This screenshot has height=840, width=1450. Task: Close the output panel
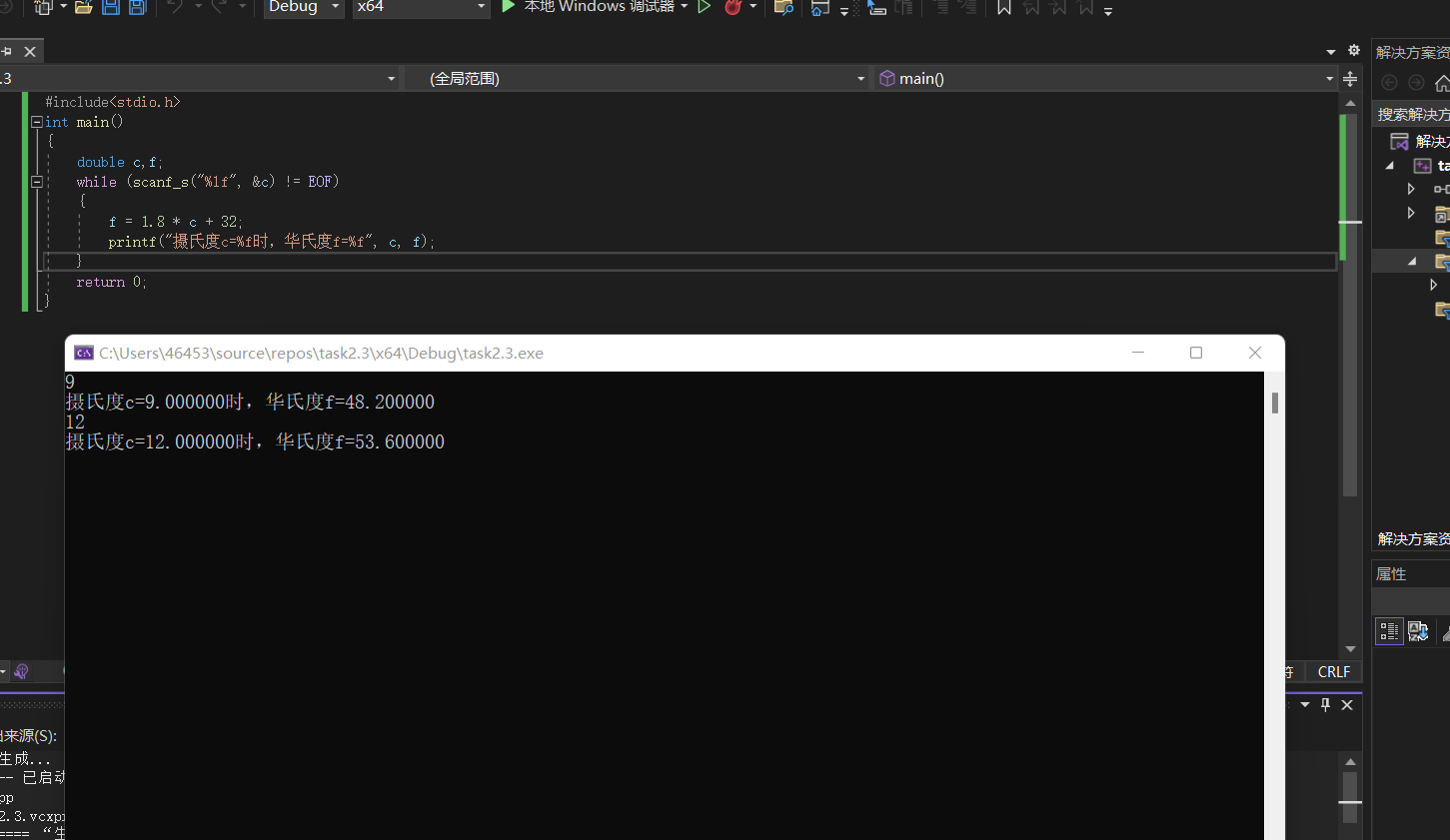1347,705
